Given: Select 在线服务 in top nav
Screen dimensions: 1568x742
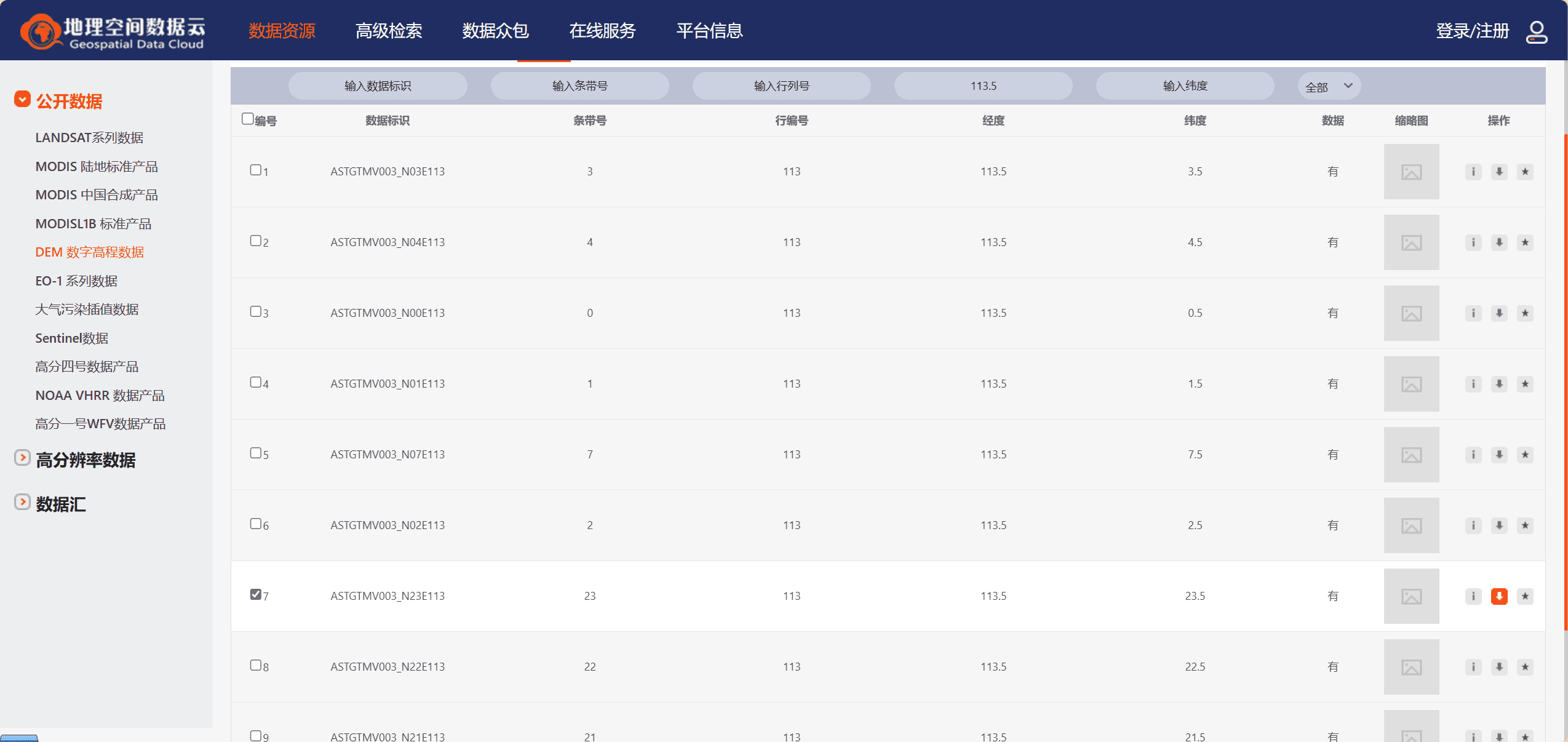Looking at the screenshot, I should pos(603,31).
